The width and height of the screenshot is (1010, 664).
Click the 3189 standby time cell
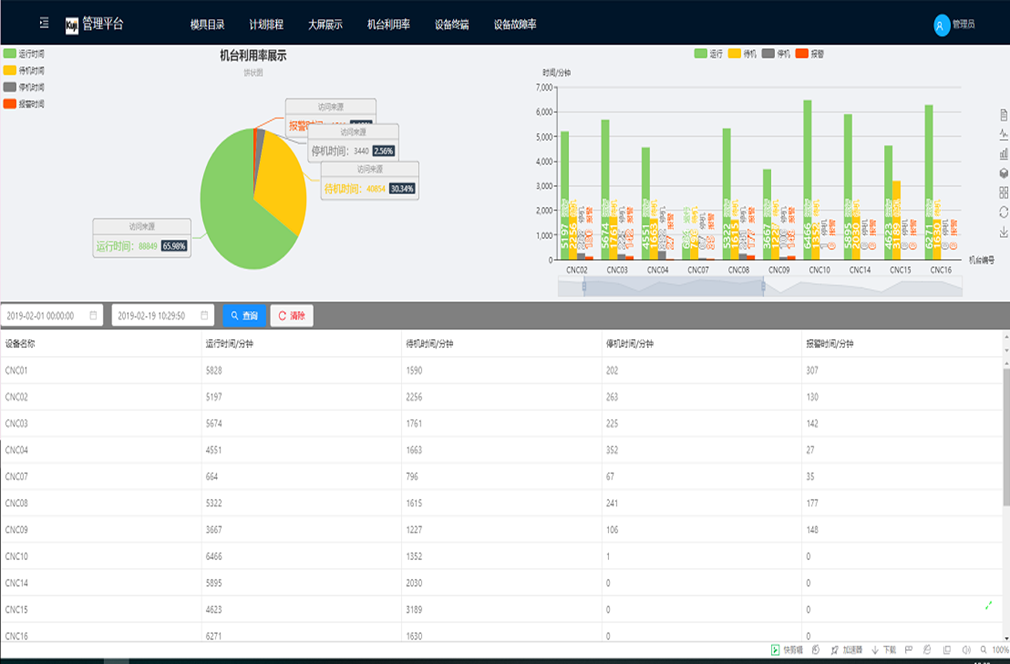coord(502,609)
